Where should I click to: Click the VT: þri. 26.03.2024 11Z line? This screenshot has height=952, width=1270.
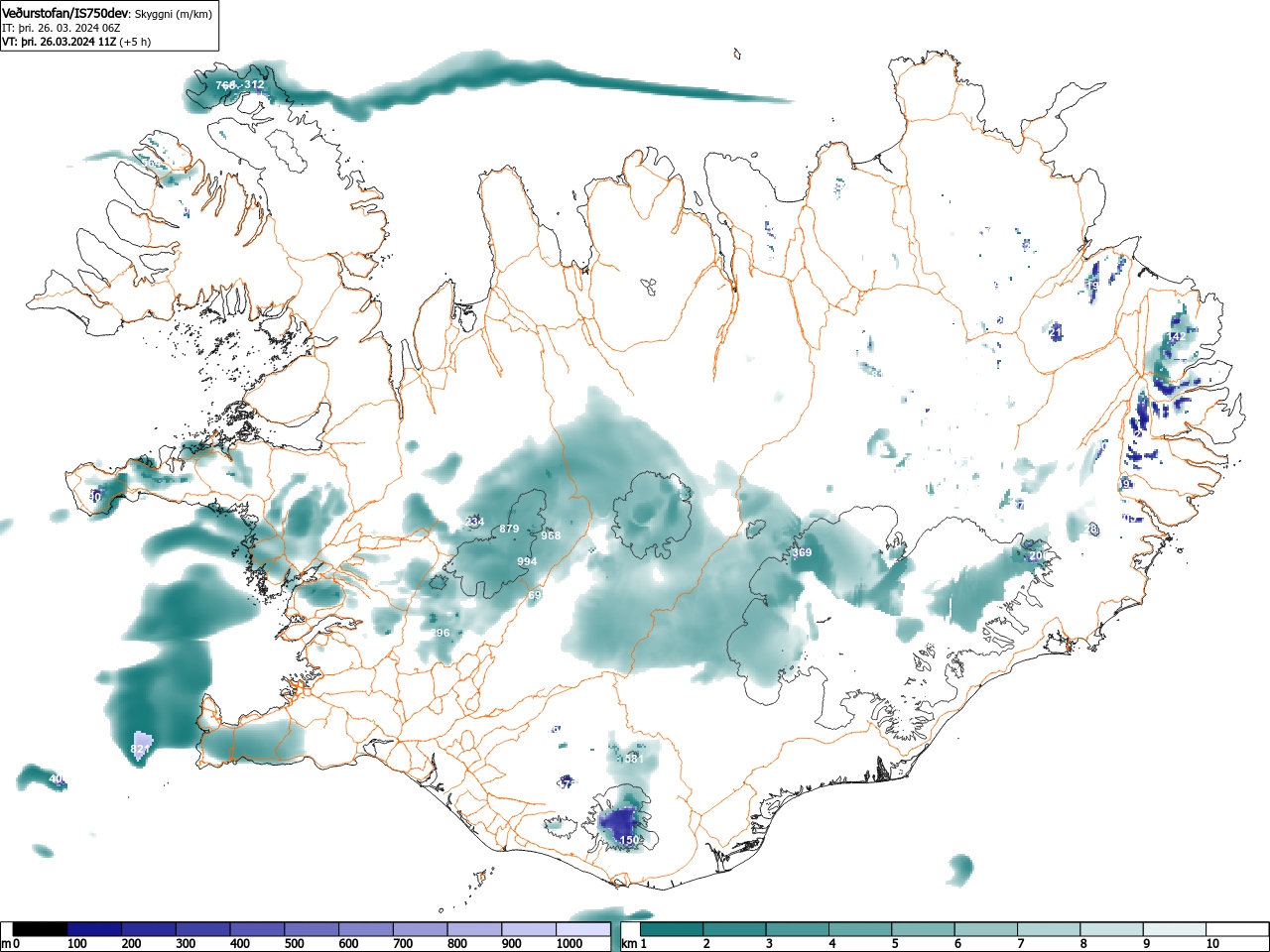pyautogui.click(x=75, y=42)
